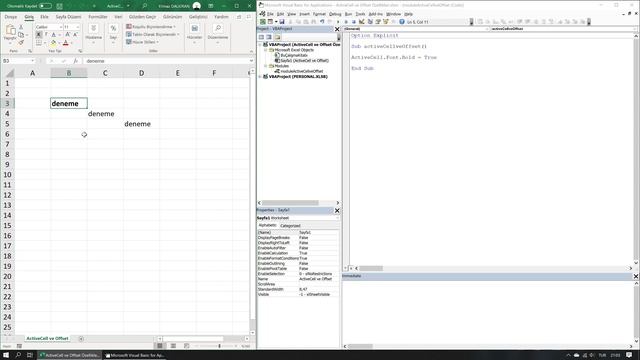Toggle the Otomatik Kaydet autosave switch

pyautogui.click(x=45, y=6)
